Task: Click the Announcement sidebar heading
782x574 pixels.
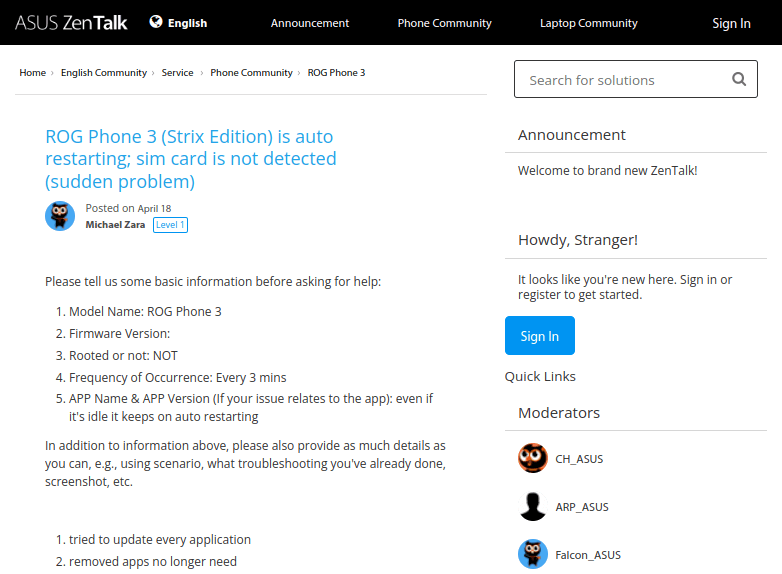Action: tap(572, 135)
